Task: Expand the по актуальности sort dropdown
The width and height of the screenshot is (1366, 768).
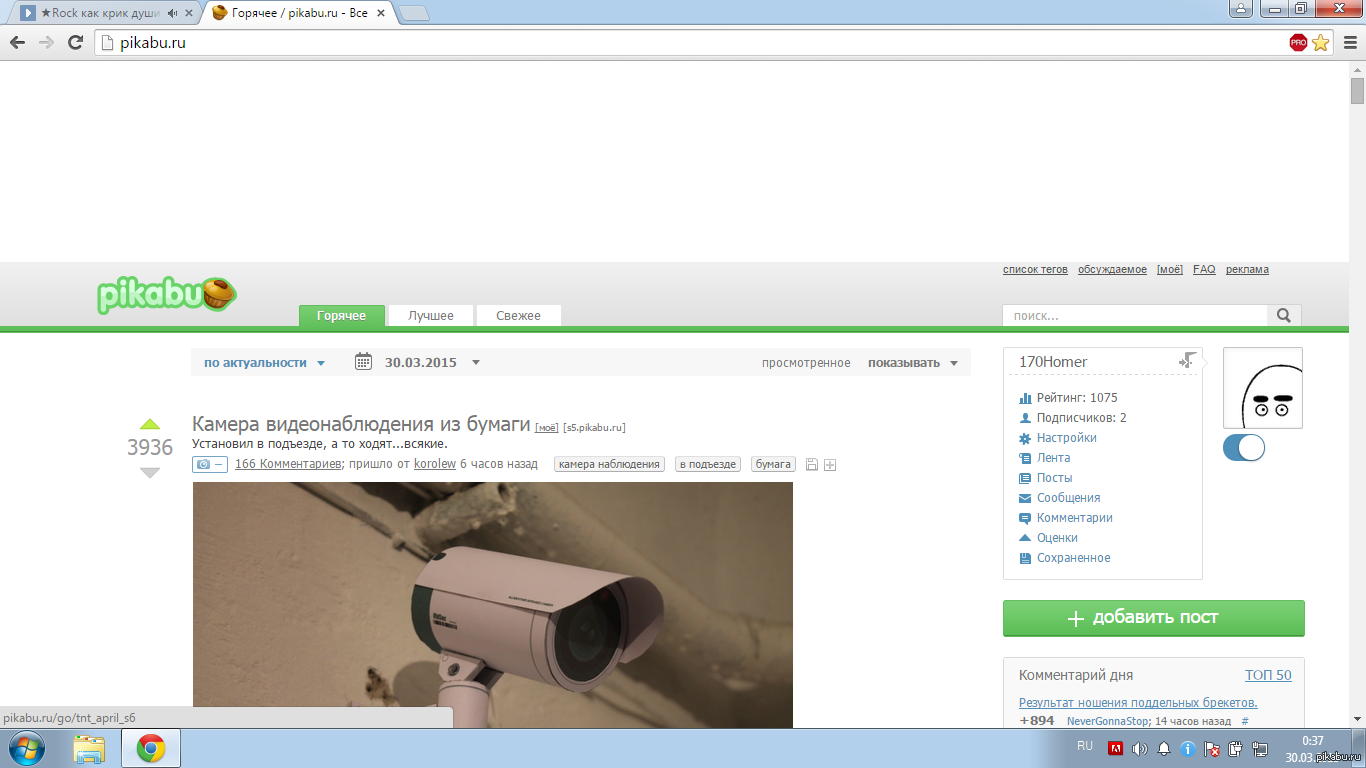Action: pos(265,363)
